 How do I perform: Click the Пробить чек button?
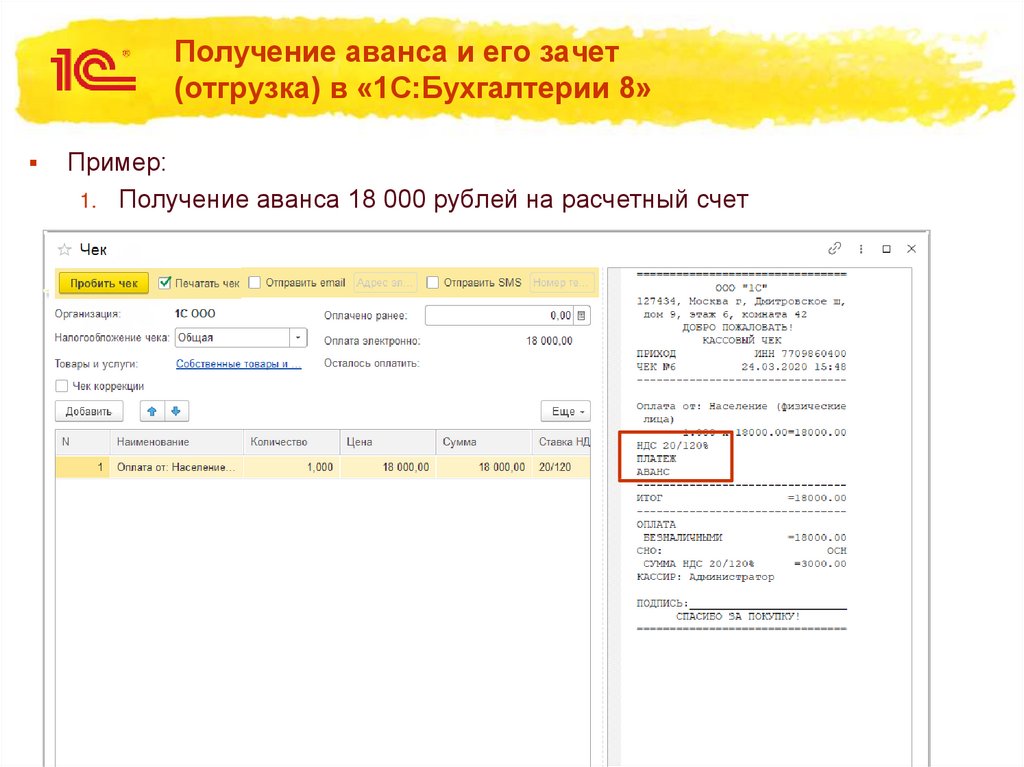click(x=104, y=283)
